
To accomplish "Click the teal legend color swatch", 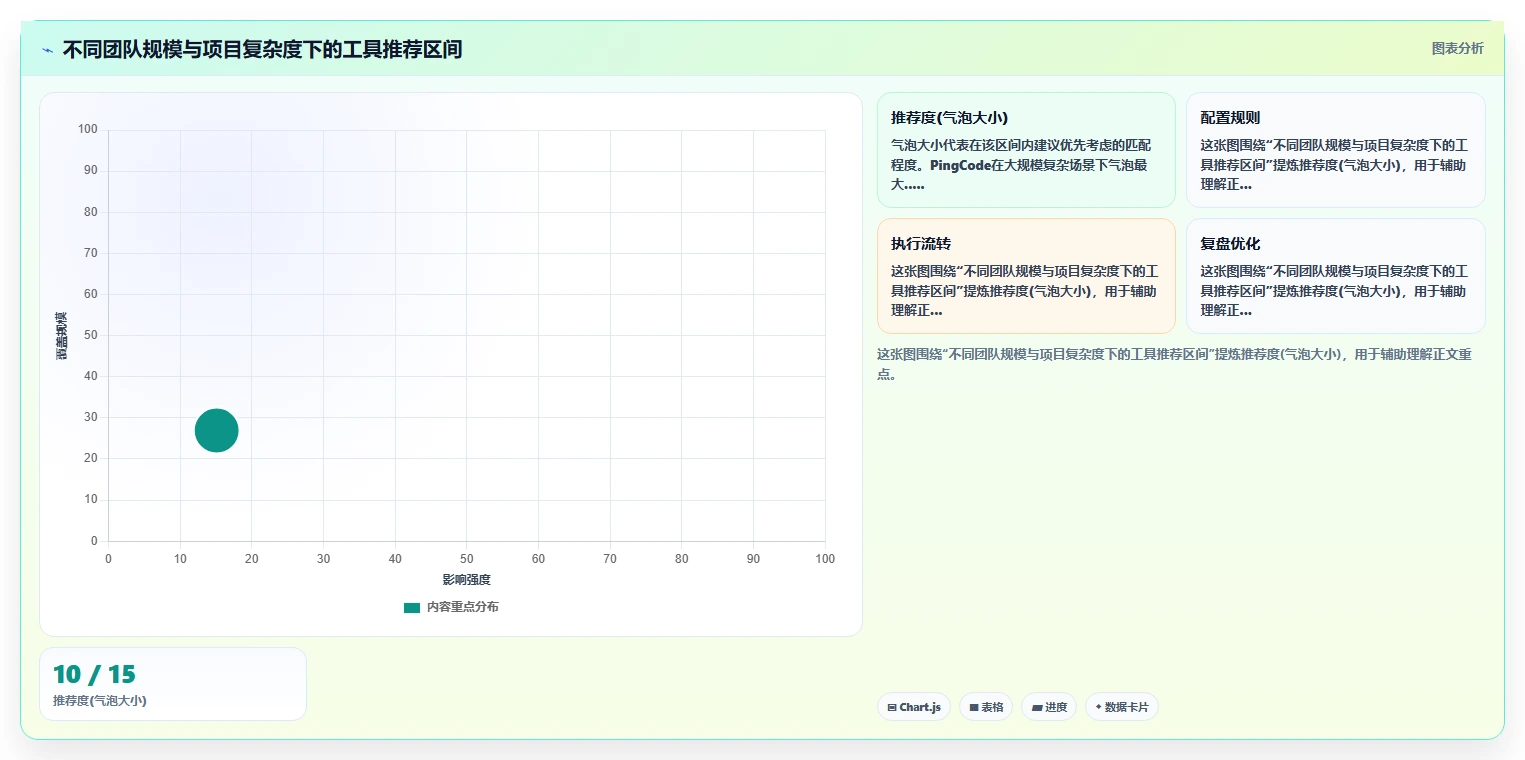I will 412,607.
